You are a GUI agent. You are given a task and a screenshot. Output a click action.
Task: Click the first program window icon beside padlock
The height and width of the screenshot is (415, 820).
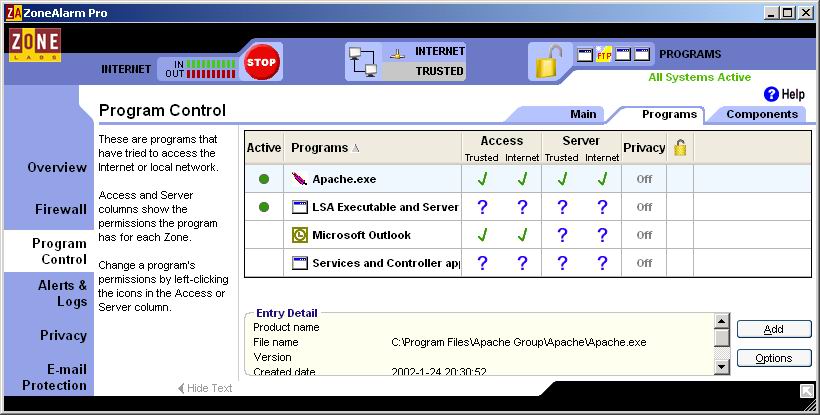(585, 54)
